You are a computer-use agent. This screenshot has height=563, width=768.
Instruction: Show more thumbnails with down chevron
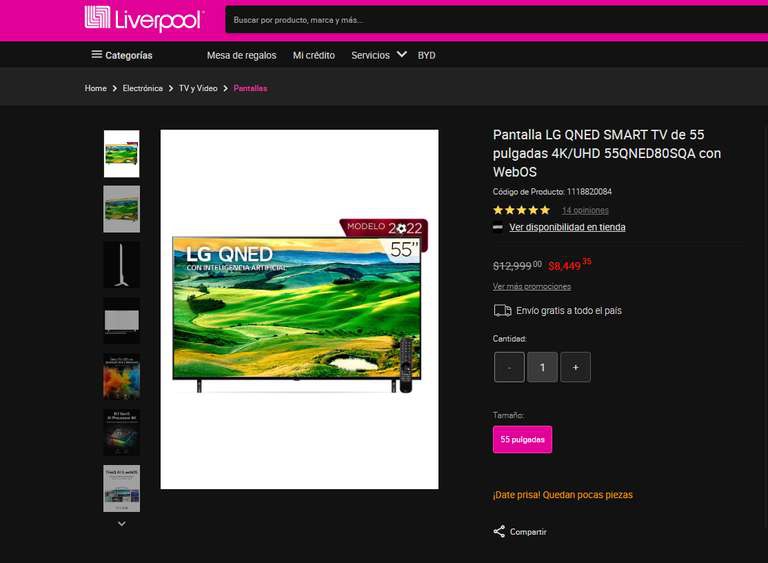(x=121, y=524)
